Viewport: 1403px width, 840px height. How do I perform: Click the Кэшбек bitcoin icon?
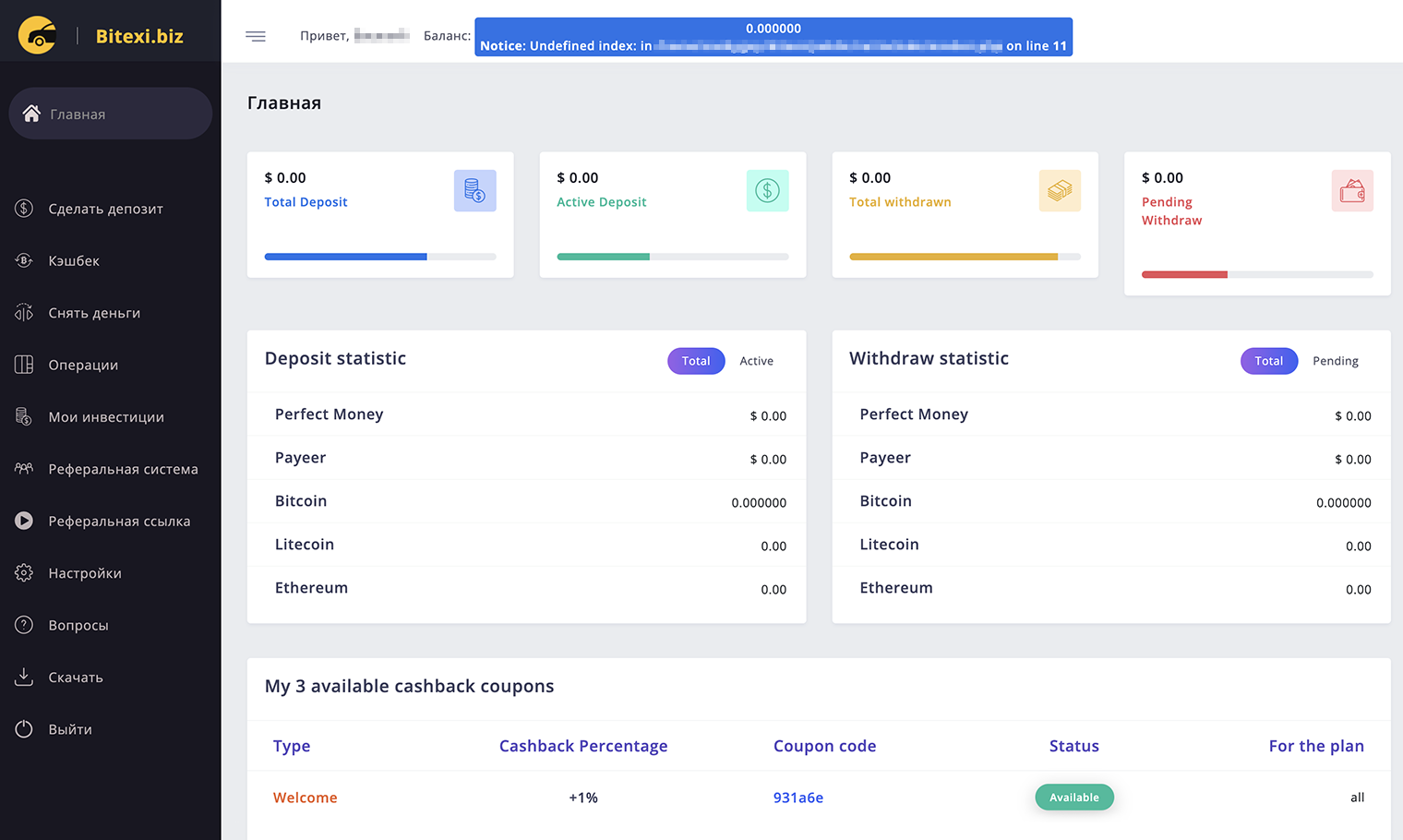tap(24, 260)
